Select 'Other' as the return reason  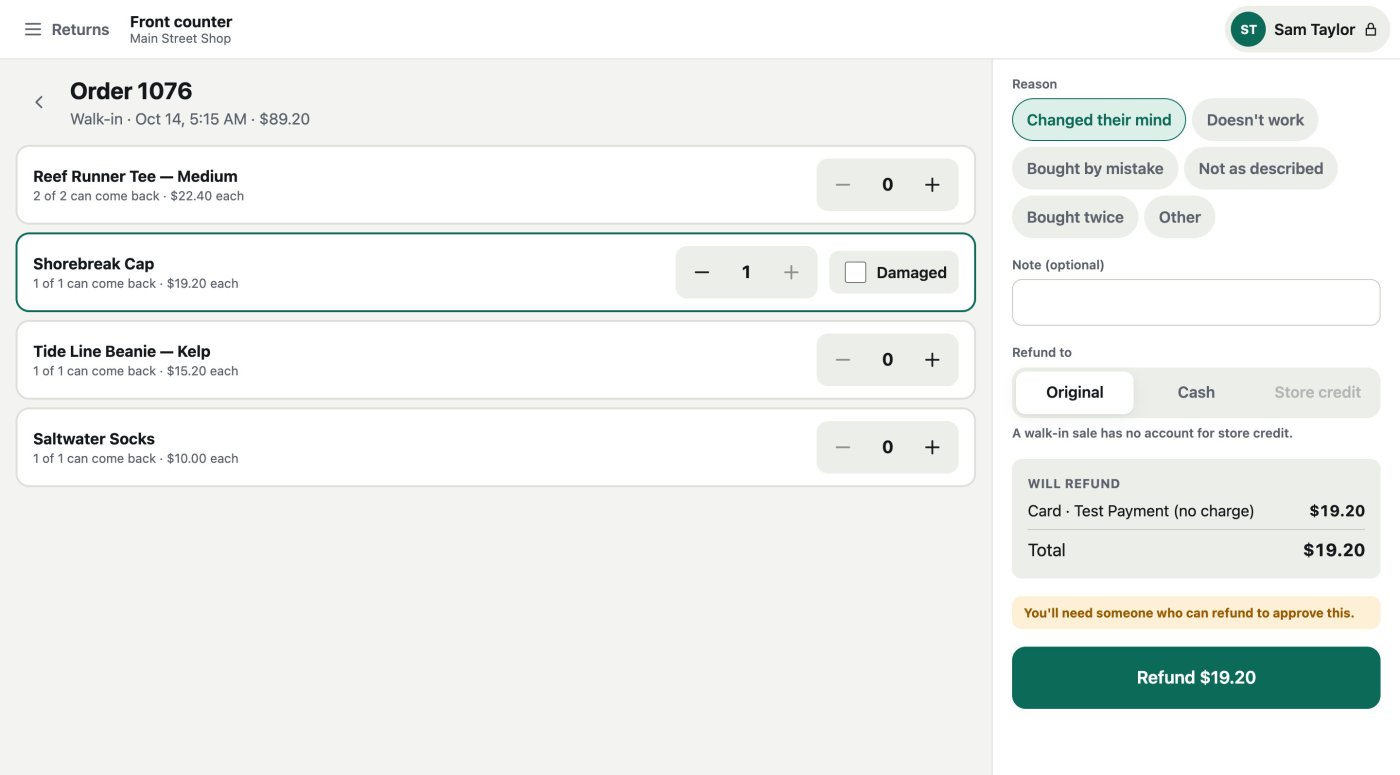[x=1180, y=217]
